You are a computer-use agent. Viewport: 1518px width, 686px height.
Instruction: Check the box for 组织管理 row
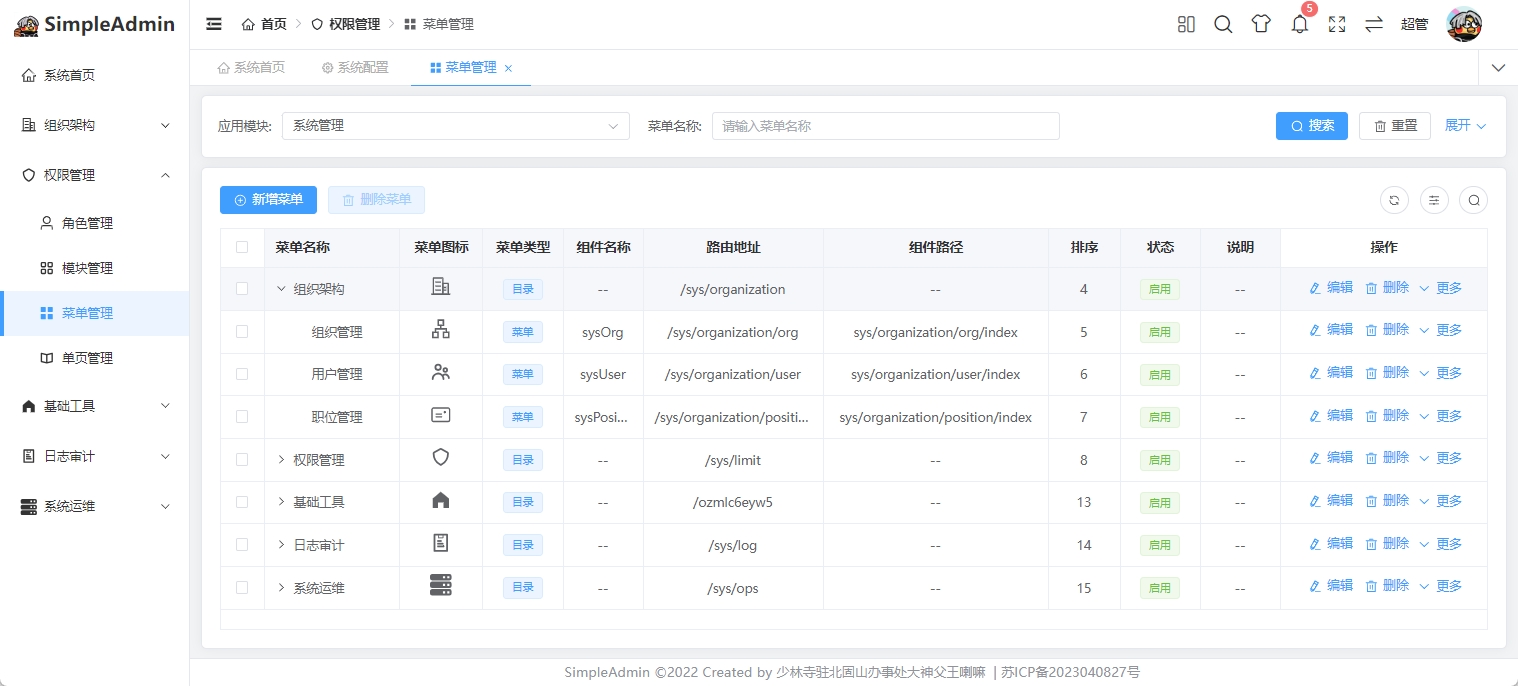coord(242,332)
